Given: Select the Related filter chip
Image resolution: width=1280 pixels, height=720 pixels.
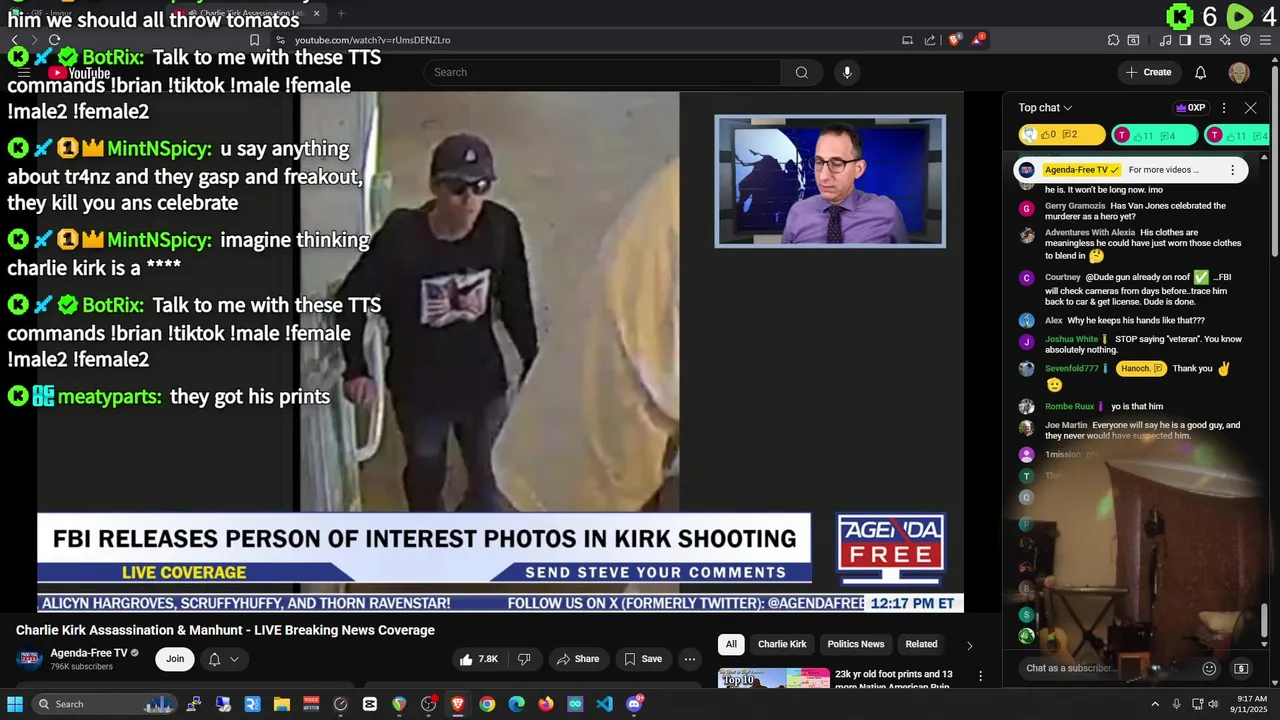Looking at the screenshot, I should (921, 644).
